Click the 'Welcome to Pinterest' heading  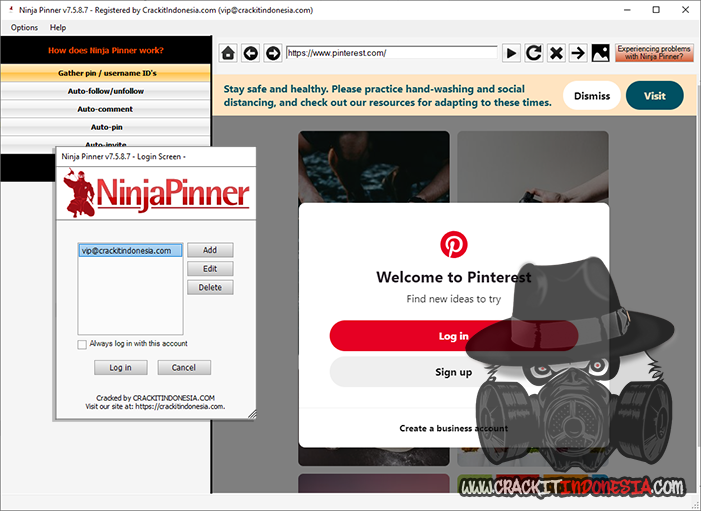pyautogui.click(x=454, y=277)
